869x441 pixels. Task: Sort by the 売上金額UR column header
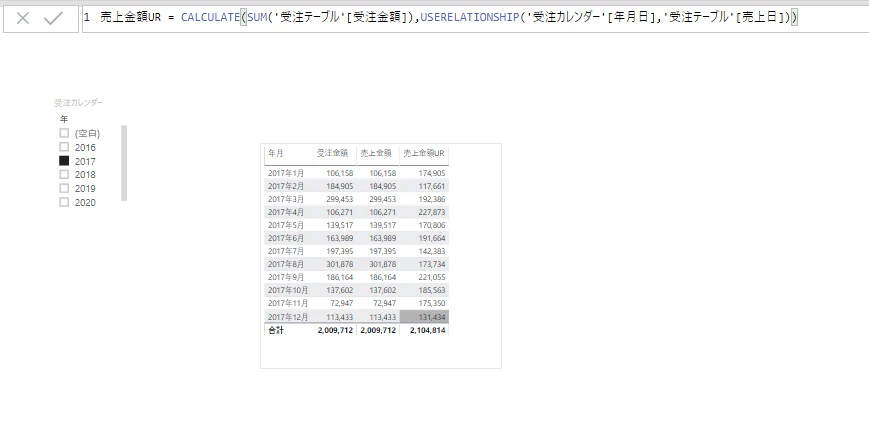pyautogui.click(x=424, y=152)
